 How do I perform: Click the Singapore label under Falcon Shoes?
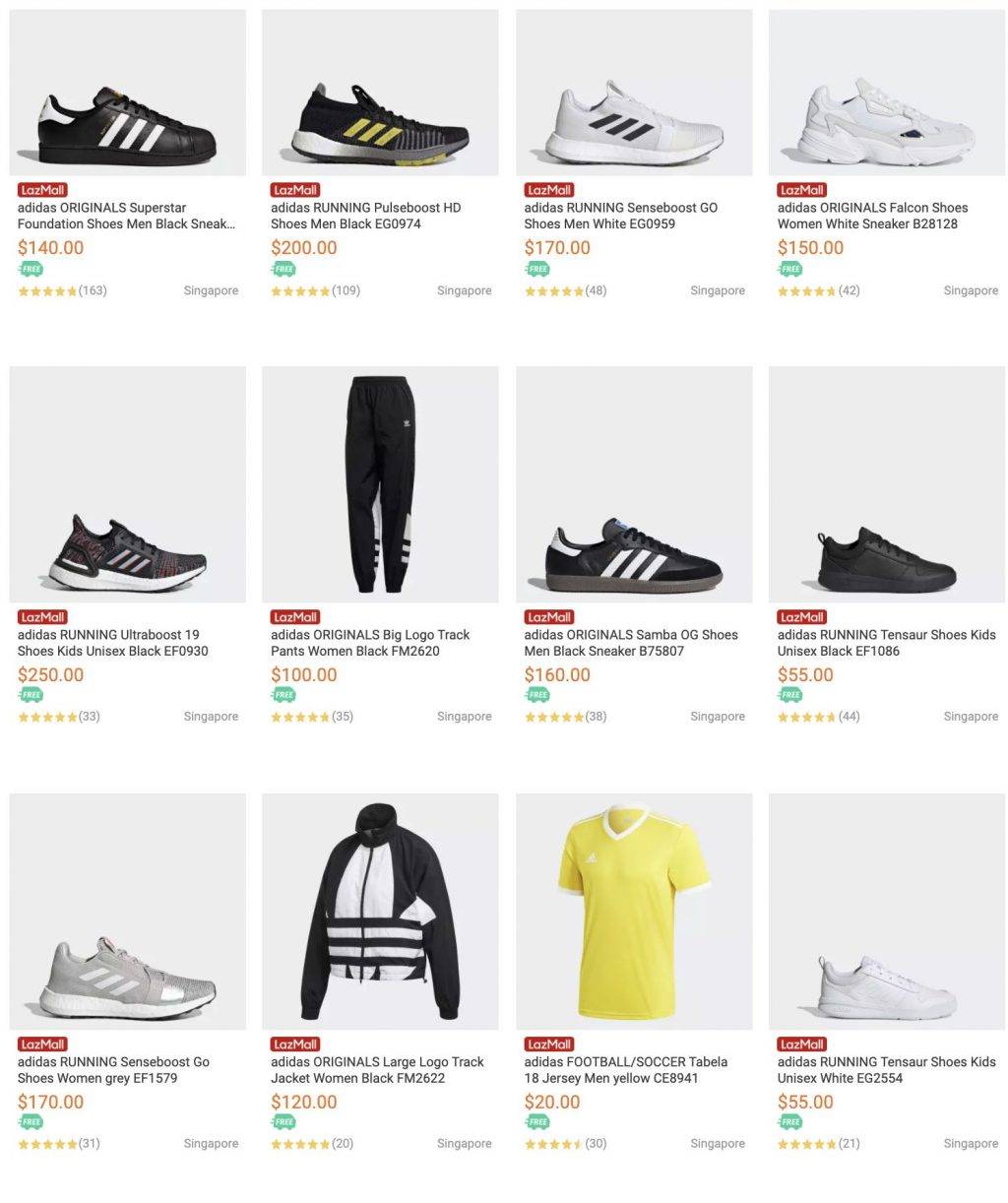point(971,290)
